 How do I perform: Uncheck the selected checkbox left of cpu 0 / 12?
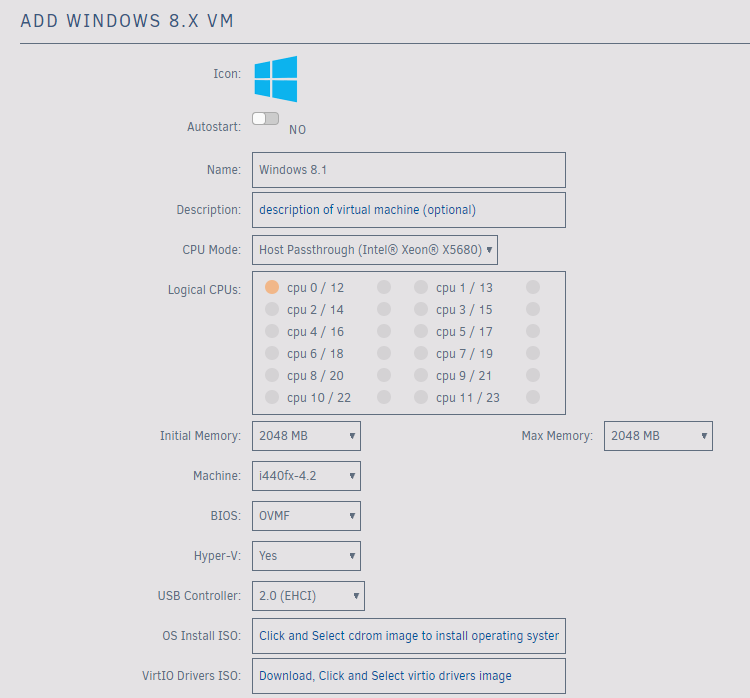click(272, 287)
